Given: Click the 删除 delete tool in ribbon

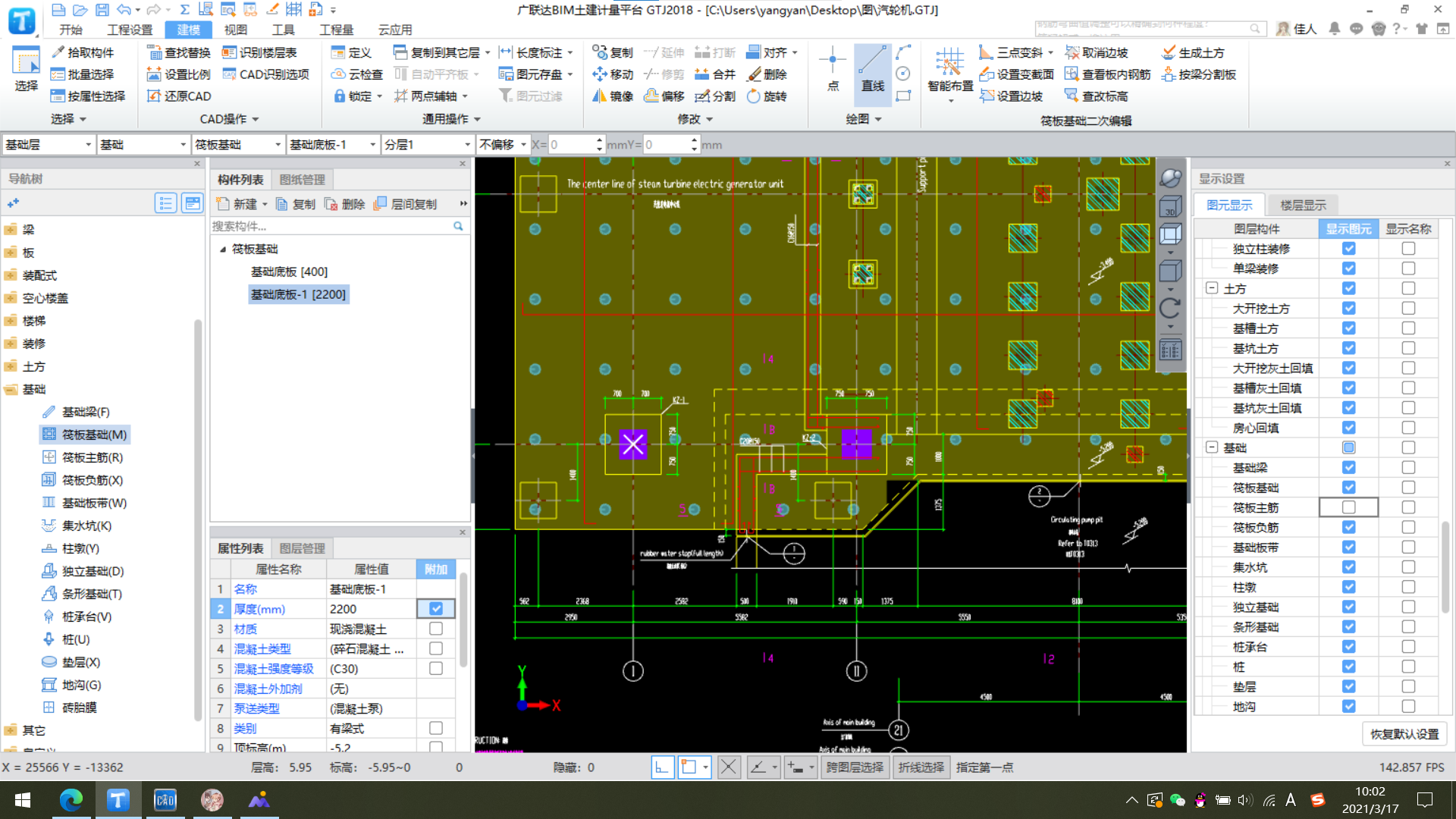Looking at the screenshot, I should pyautogui.click(x=767, y=74).
